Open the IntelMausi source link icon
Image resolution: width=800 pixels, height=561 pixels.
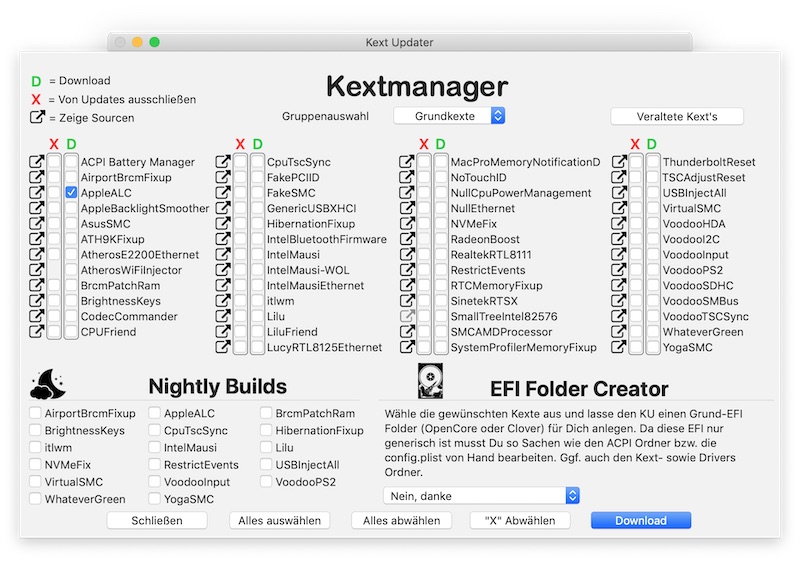pos(223,254)
